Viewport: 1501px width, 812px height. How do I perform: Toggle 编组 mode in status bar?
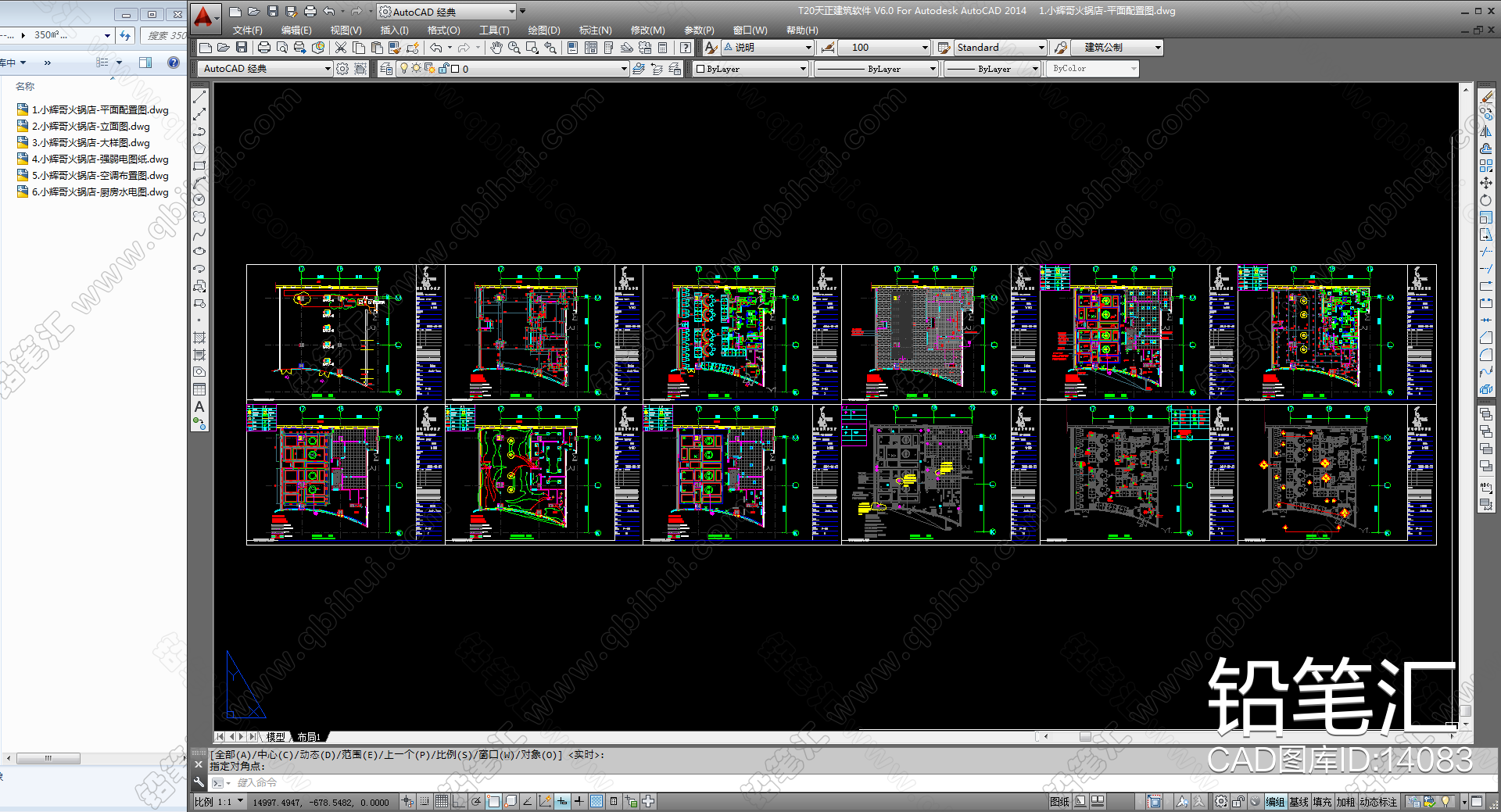1275,802
